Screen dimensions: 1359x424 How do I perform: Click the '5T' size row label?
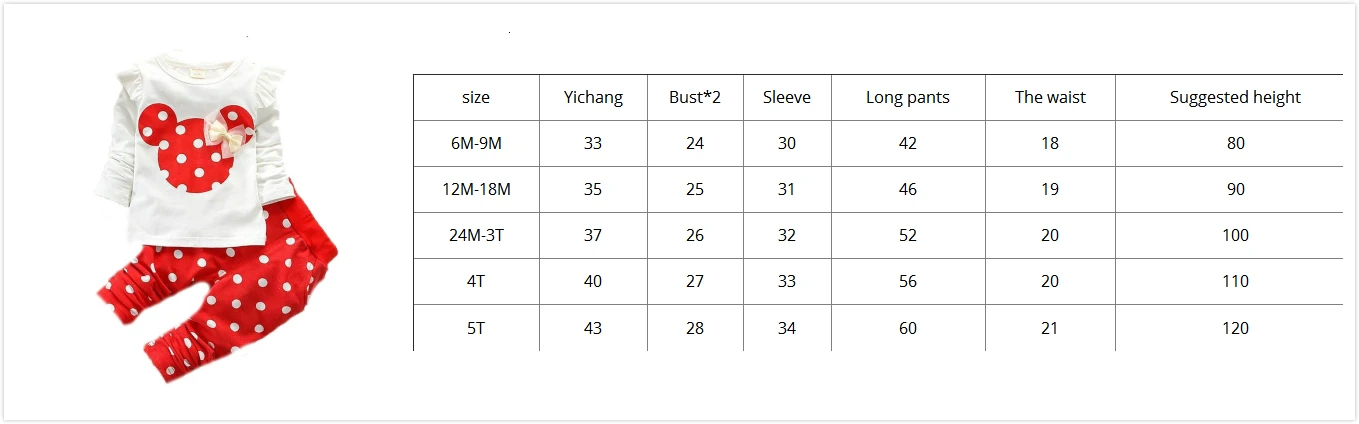tap(476, 328)
